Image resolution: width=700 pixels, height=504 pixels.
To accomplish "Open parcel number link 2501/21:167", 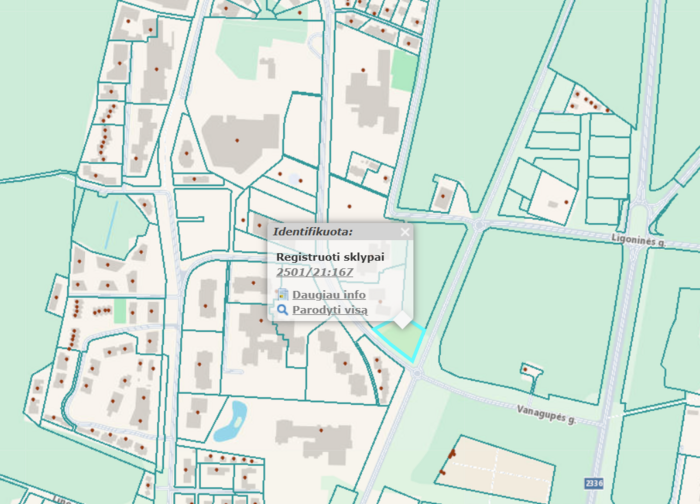I will 315,272.
